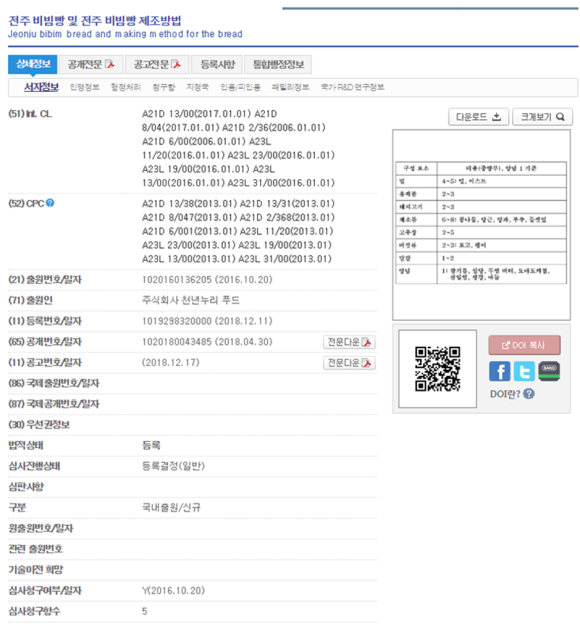580x642 pixels.
Task: Click the (52) CPC label
Action: 26,203
